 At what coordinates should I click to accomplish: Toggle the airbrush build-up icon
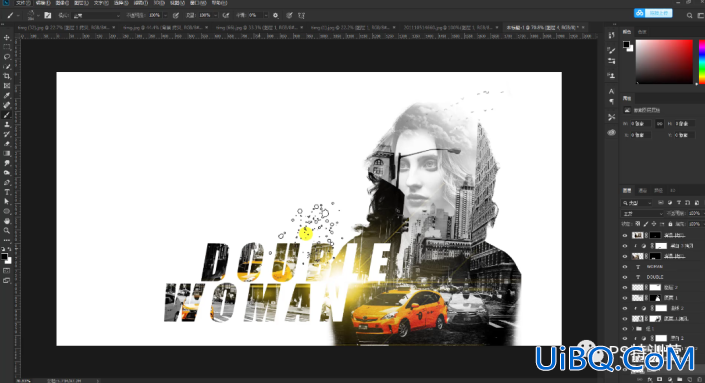(226, 15)
